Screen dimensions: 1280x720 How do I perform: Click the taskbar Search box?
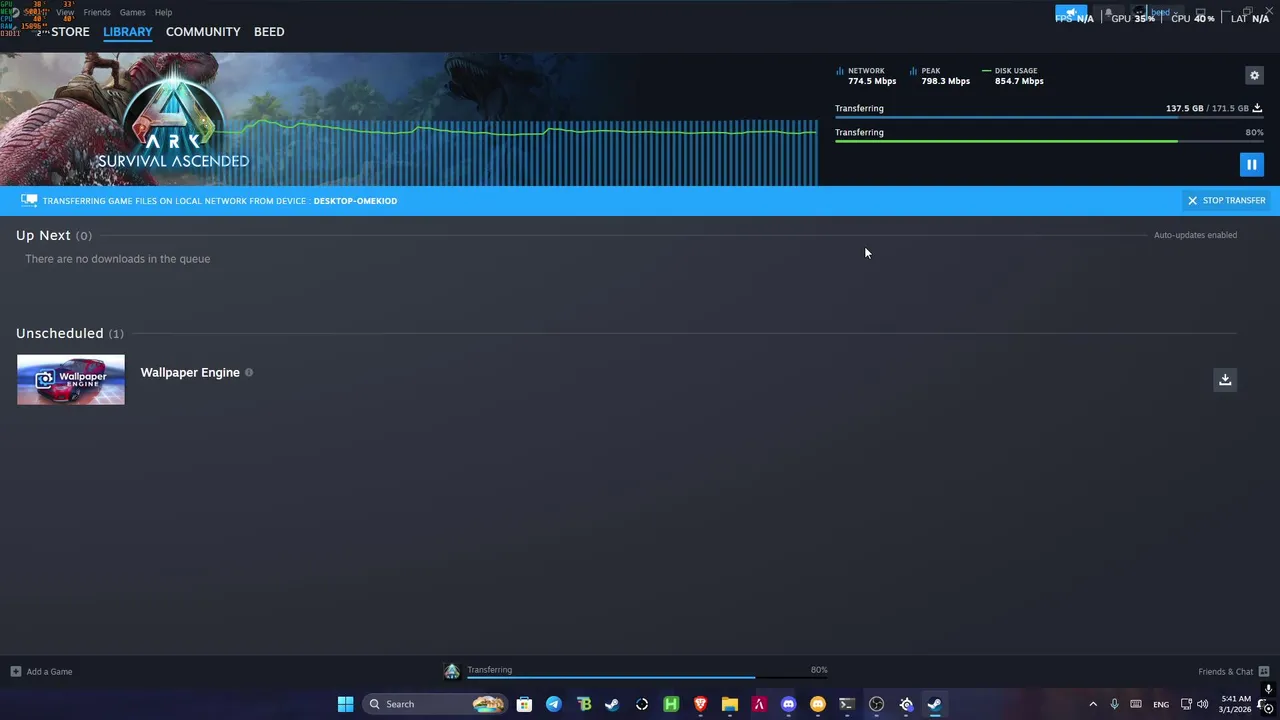coord(434,704)
